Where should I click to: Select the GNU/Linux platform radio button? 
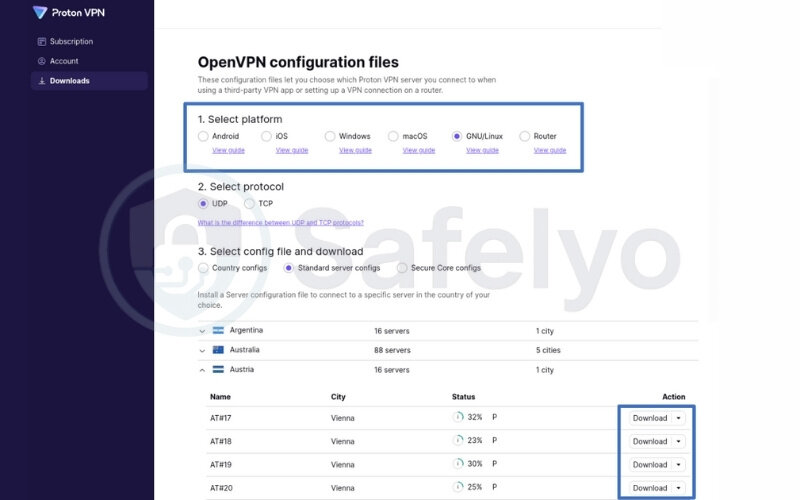point(457,136)
